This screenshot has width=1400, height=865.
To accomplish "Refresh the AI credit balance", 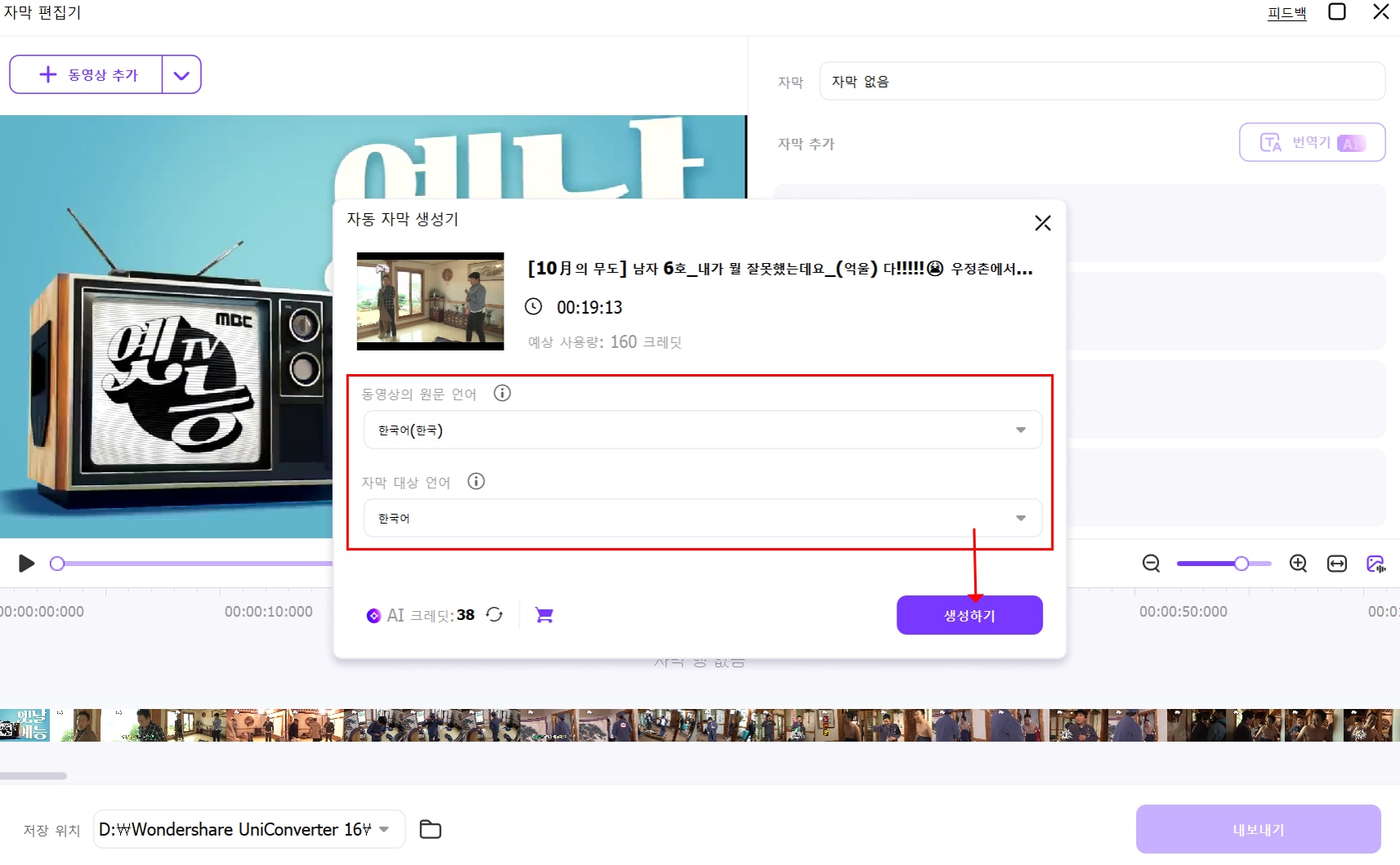I will [x=494, y=615].
